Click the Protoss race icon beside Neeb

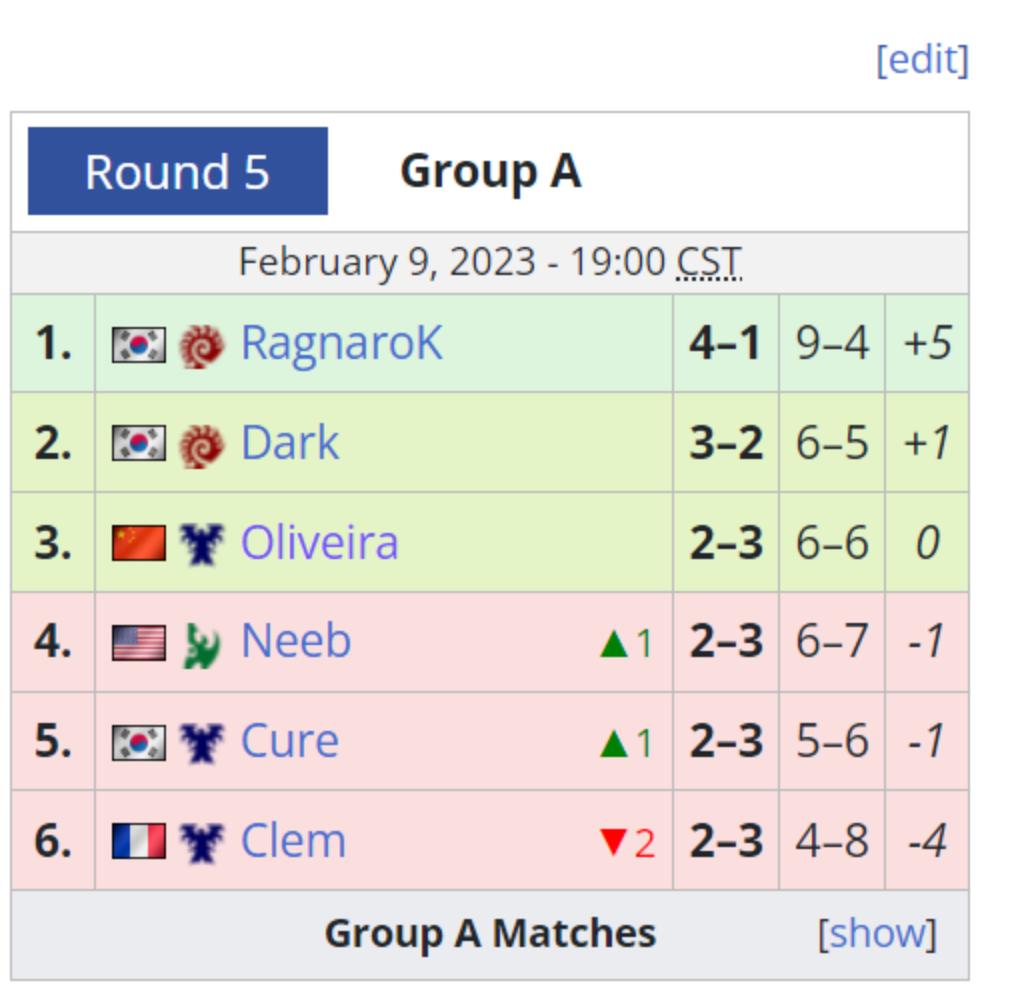coord(201,644)
